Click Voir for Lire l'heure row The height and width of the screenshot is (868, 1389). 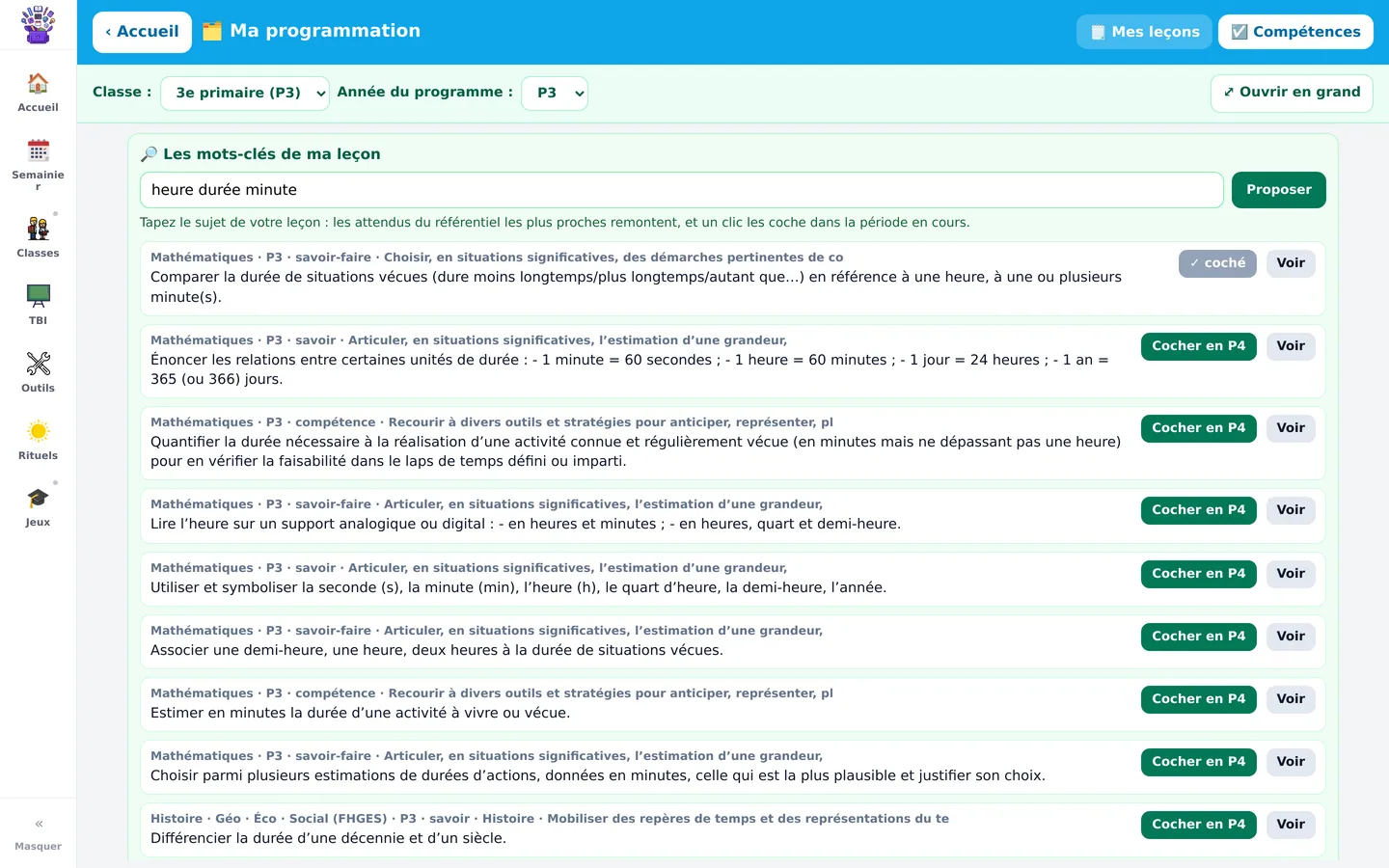pyautogui.click(x=1291, y=510)
